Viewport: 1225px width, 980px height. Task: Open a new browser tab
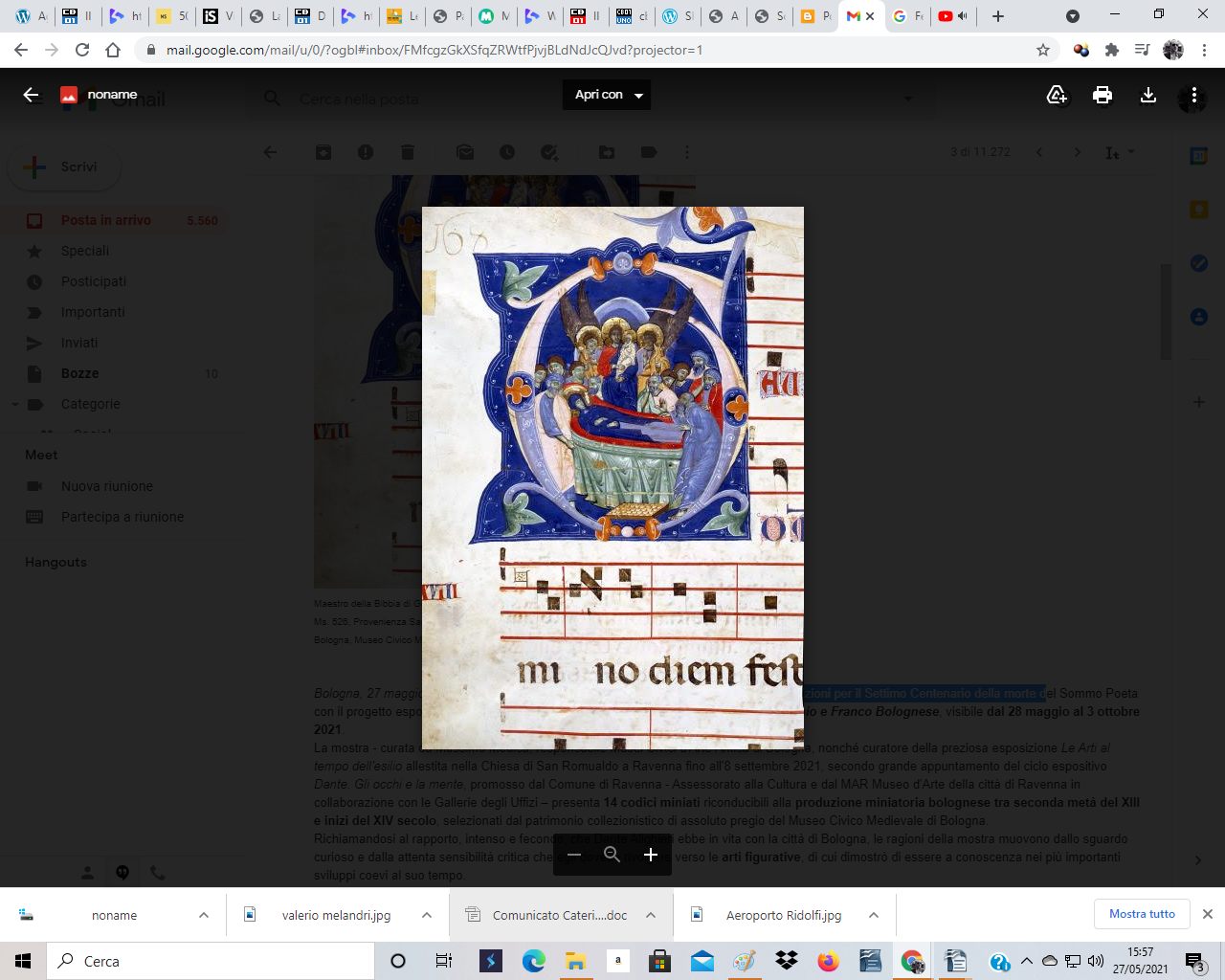[998, 15]
